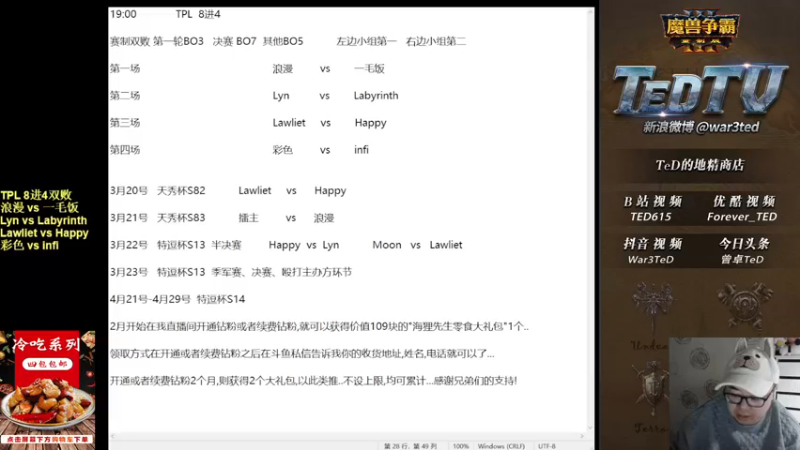The height and width of the screenshot is (450, 800).
Task: Click '右边小组第二' text
Action: coord(436,41)
